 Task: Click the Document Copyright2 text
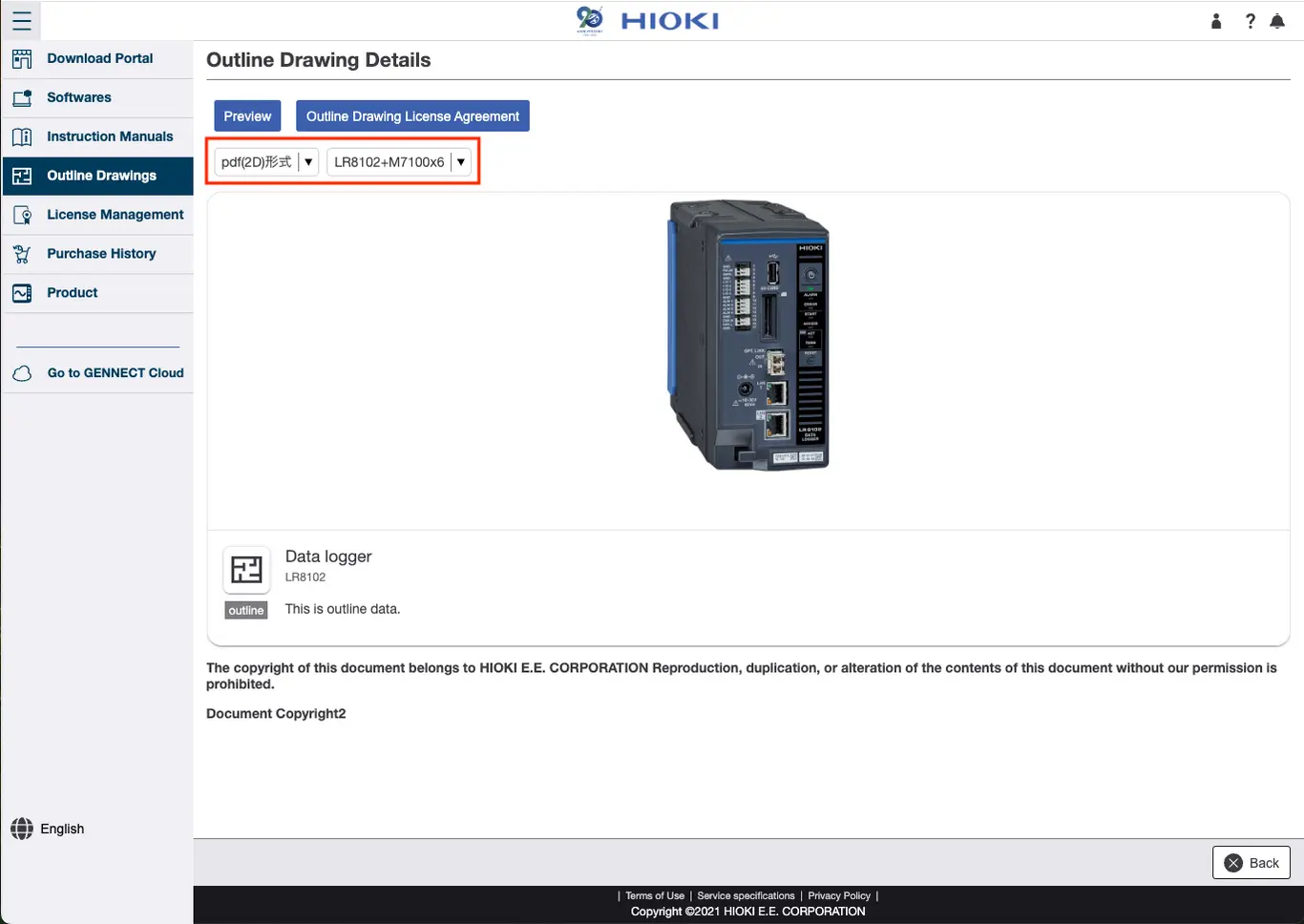276,714
